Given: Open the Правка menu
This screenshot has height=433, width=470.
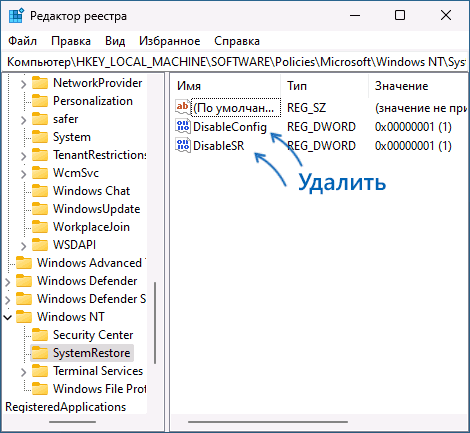Looking at the screenshot, I should 71,41.
